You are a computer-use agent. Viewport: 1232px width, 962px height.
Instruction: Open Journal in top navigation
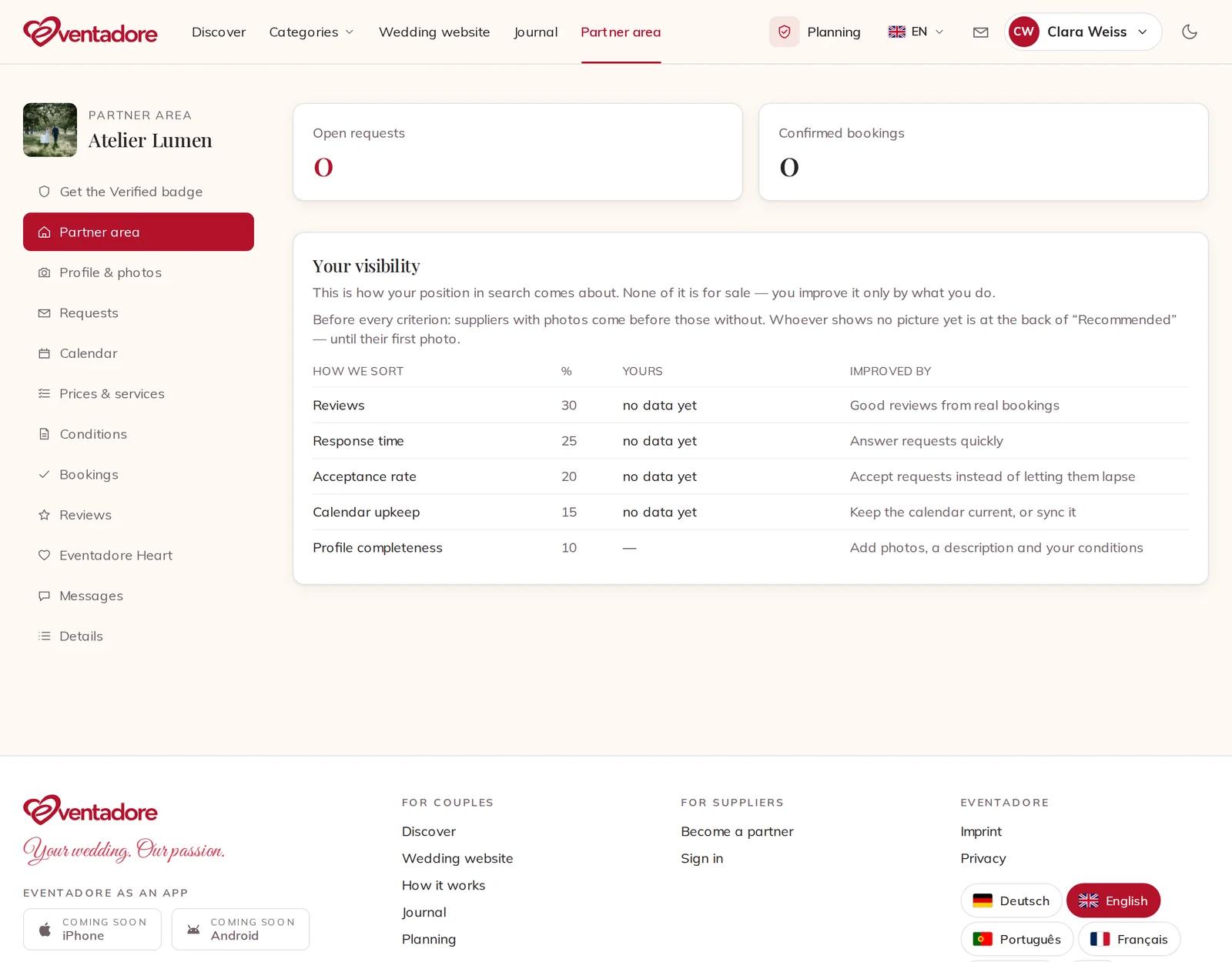click(536, 32)
